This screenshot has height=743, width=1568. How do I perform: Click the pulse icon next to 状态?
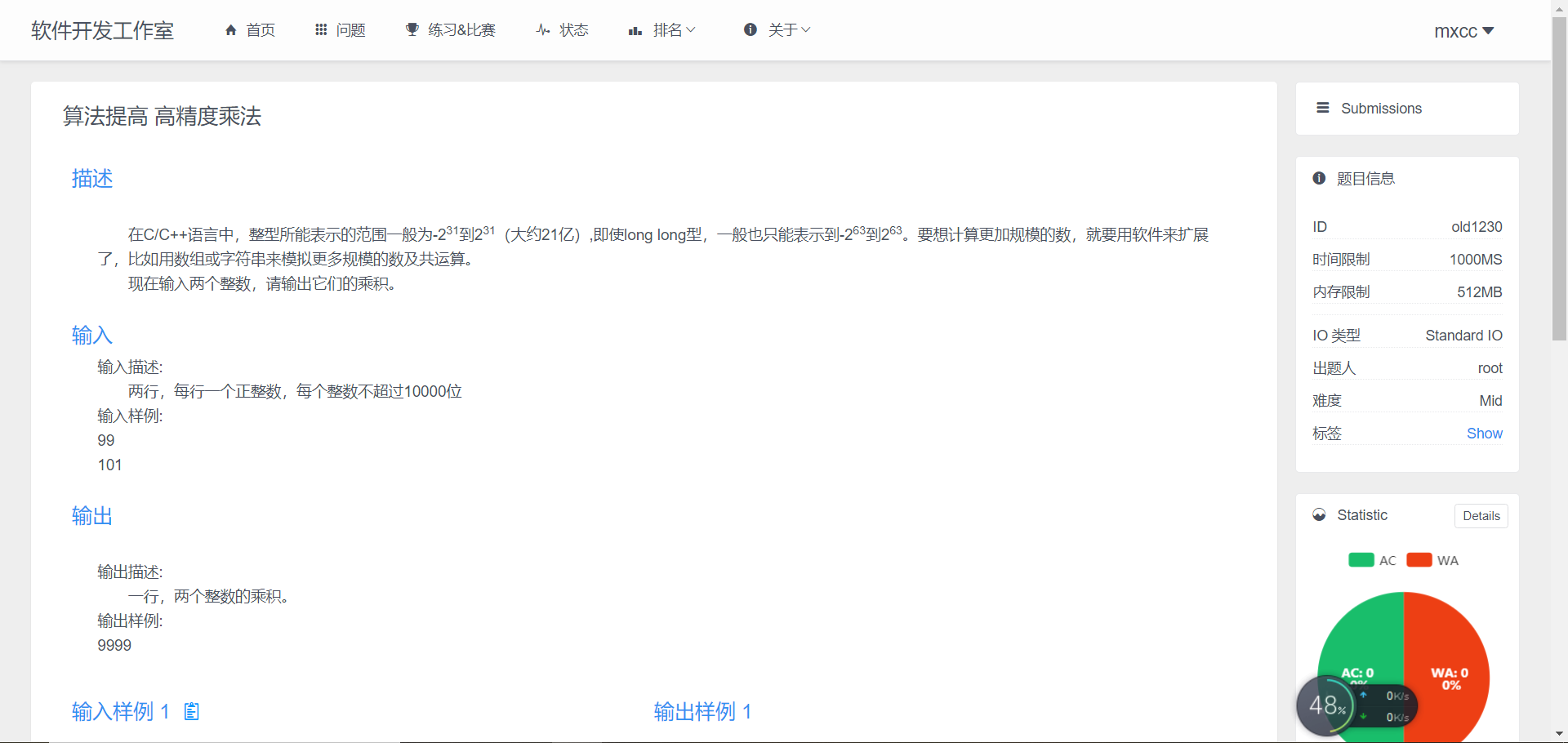point(541,29)
